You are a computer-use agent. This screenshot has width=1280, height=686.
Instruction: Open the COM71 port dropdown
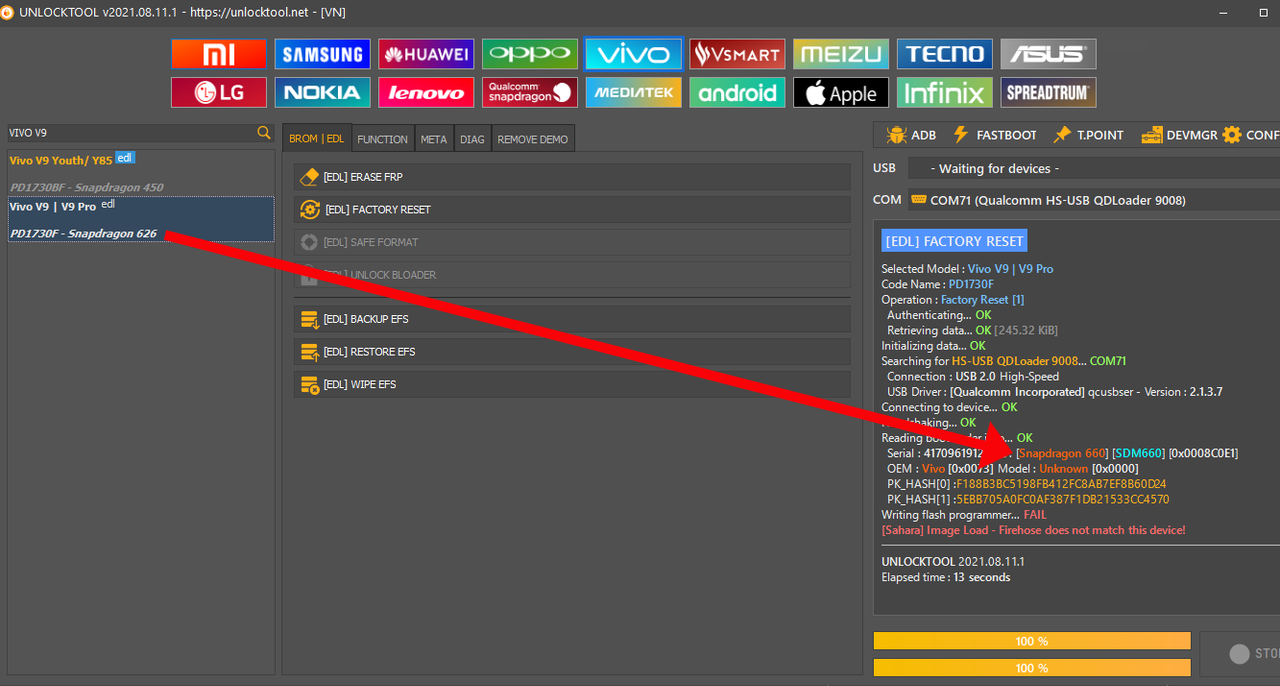[1093, 200]
